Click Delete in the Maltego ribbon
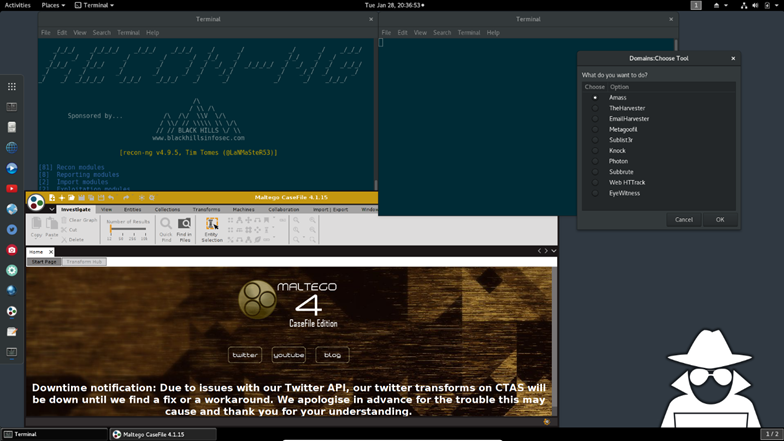The width and height of the screenshot is (784, 441). [72, 240]
